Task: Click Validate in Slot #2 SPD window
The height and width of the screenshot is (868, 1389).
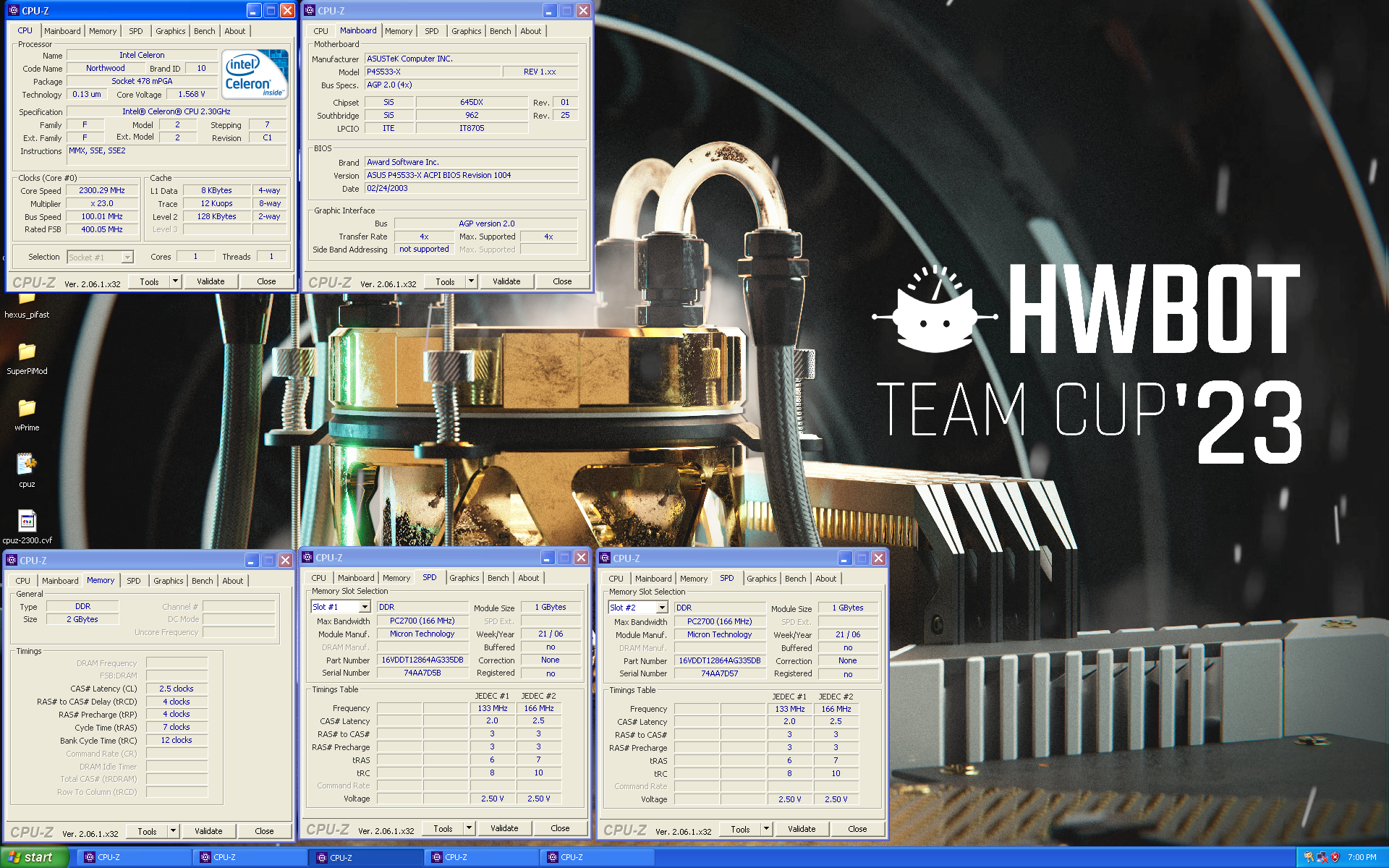Action: coord(802,829)
